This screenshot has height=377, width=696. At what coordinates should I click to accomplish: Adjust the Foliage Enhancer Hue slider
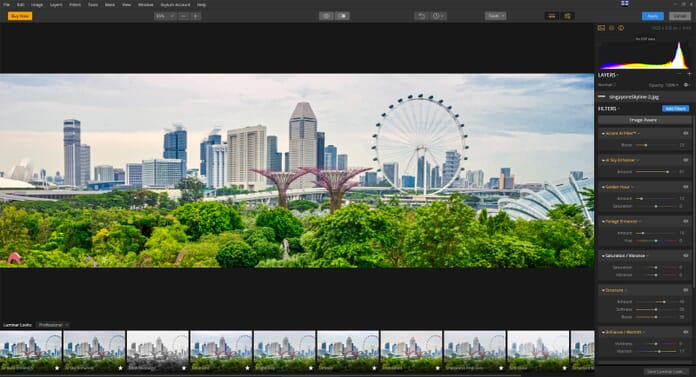(x=656, y=241)
